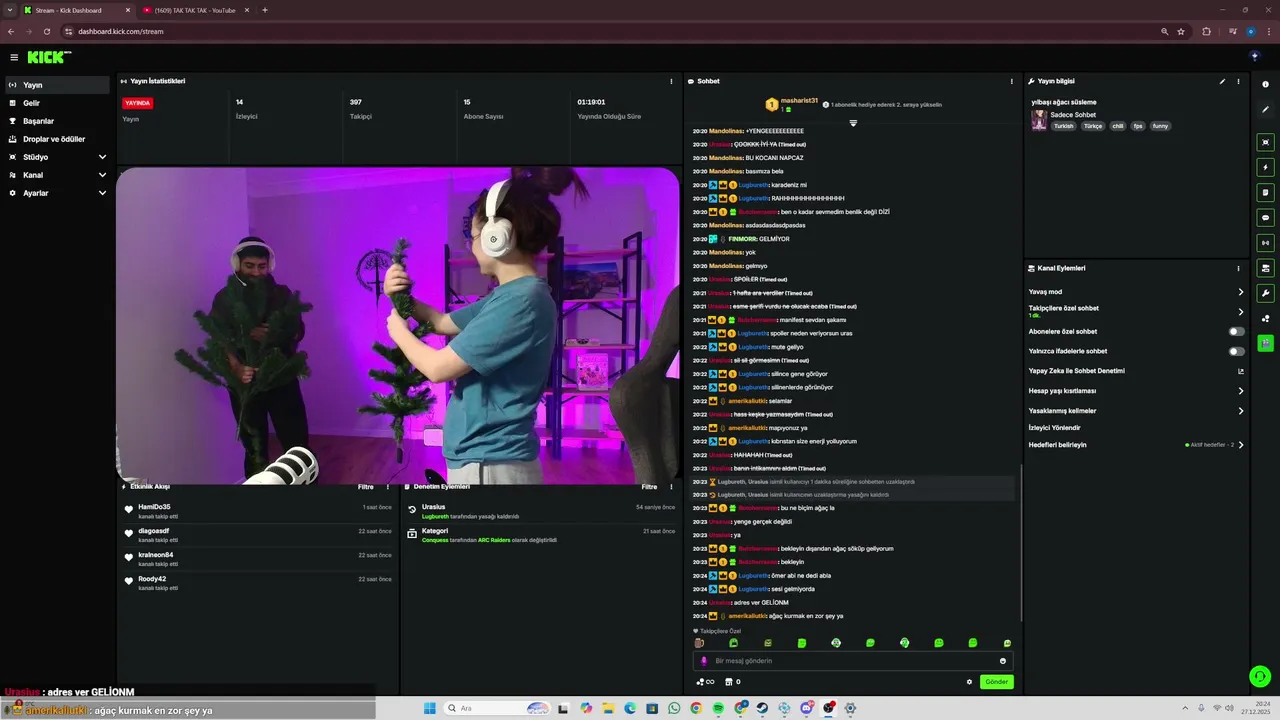Click the info icon in right toolbar
This screenshot has height=720, width=1280.
(1265, 85)
